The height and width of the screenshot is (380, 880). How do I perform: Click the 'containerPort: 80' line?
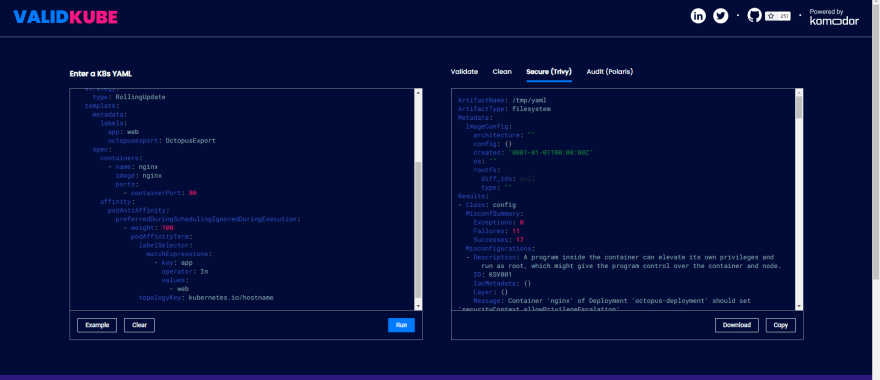pos(160,193)
